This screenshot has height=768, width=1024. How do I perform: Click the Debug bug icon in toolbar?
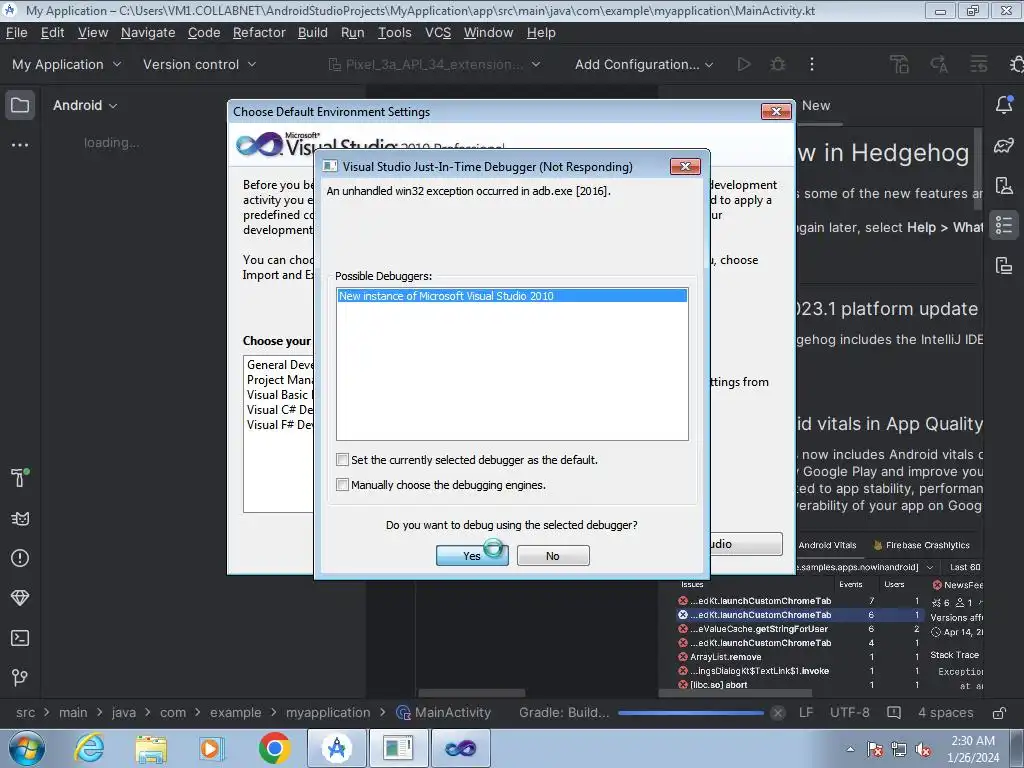tap(777, 64)
